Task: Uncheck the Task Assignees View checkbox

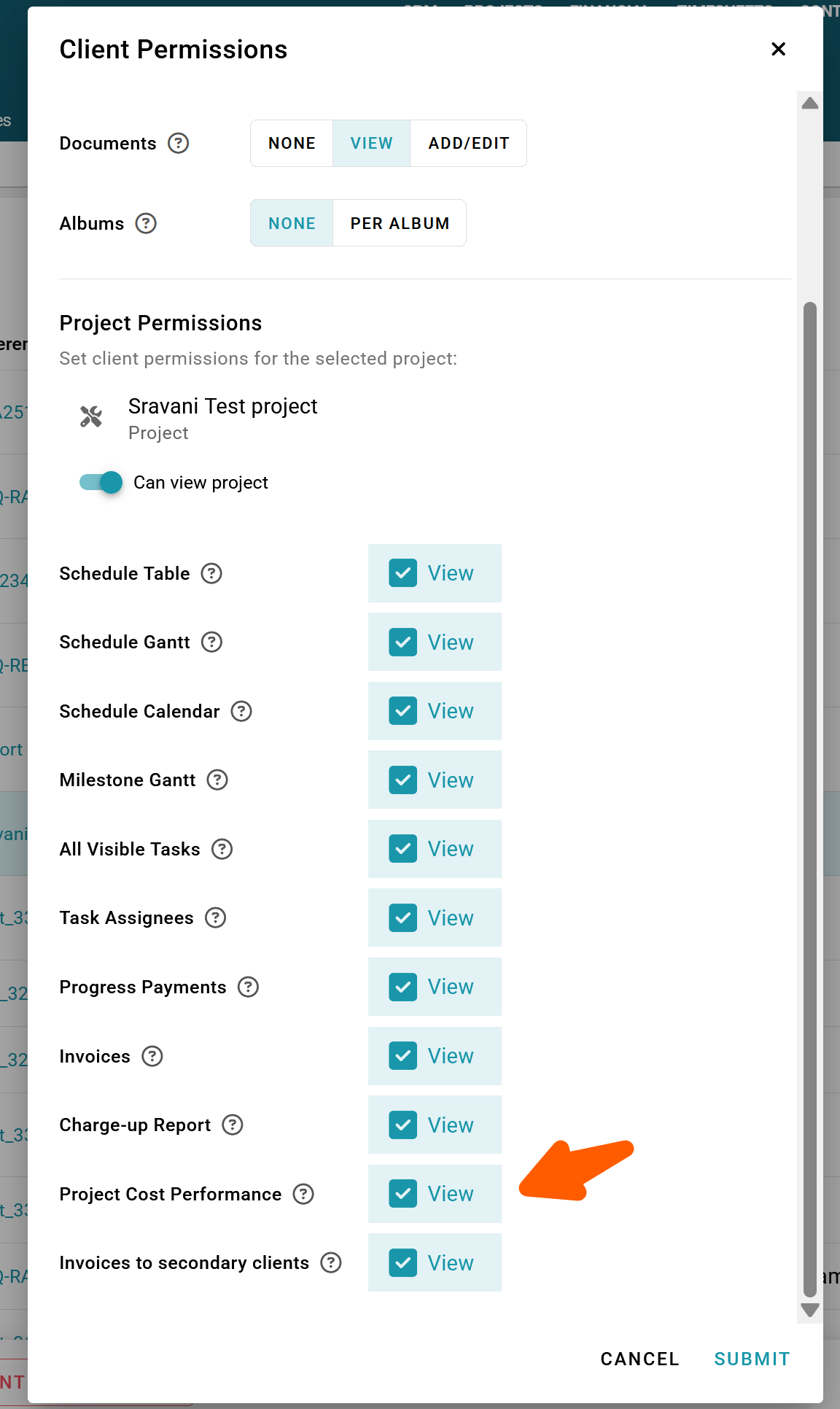Action: (x=402, y=917)
